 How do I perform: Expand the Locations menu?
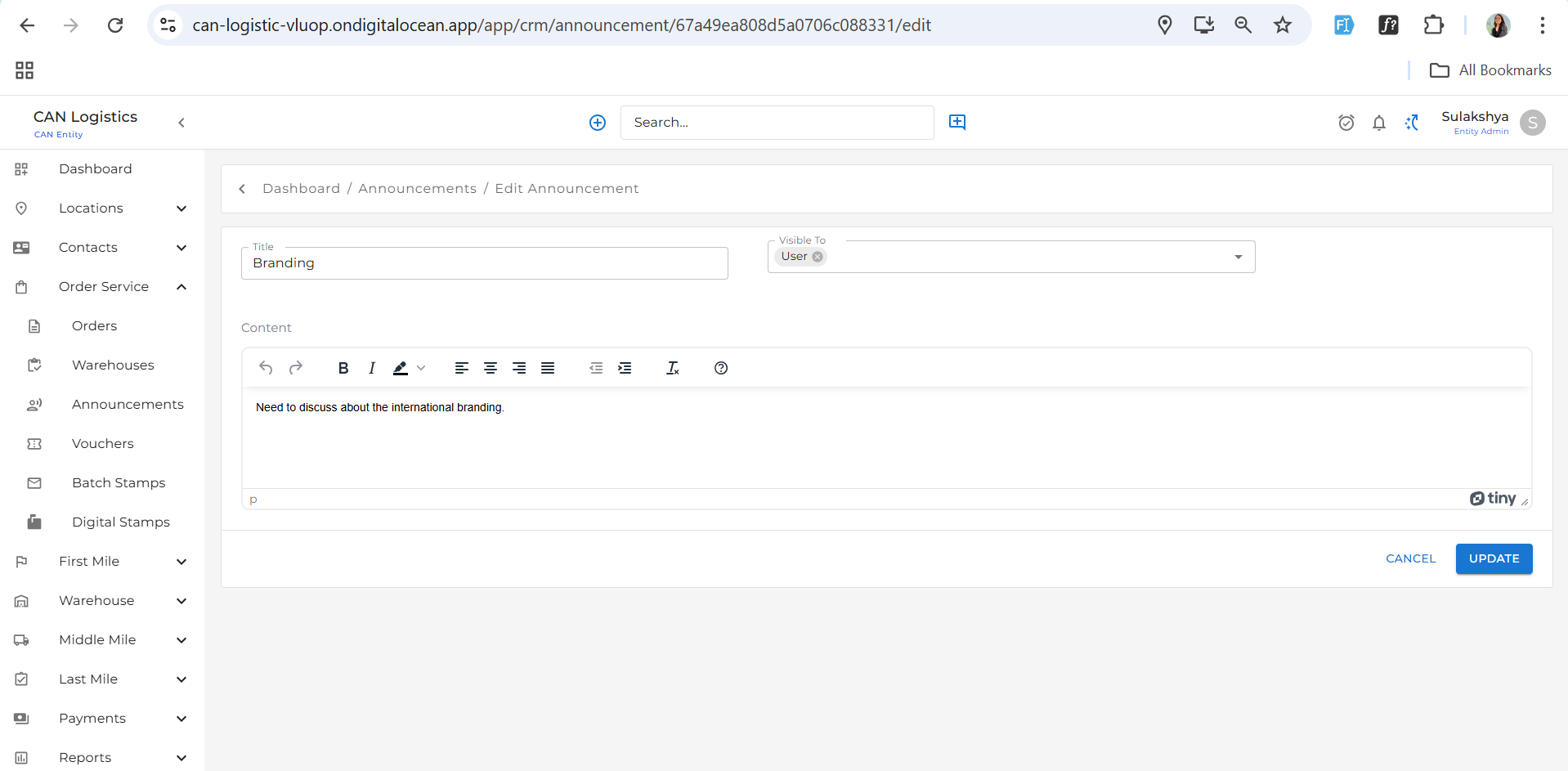coord(102,208)
